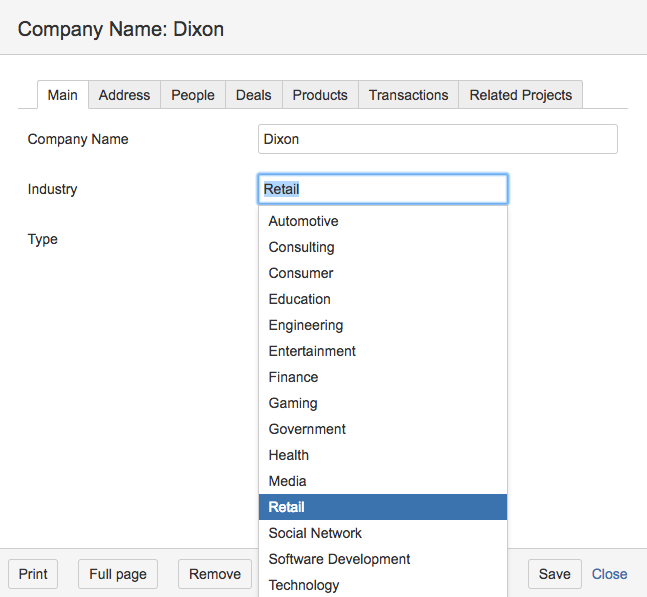Choose Automotive from the industry list
This screenshot has width=647, height=597.
[303, 221]
